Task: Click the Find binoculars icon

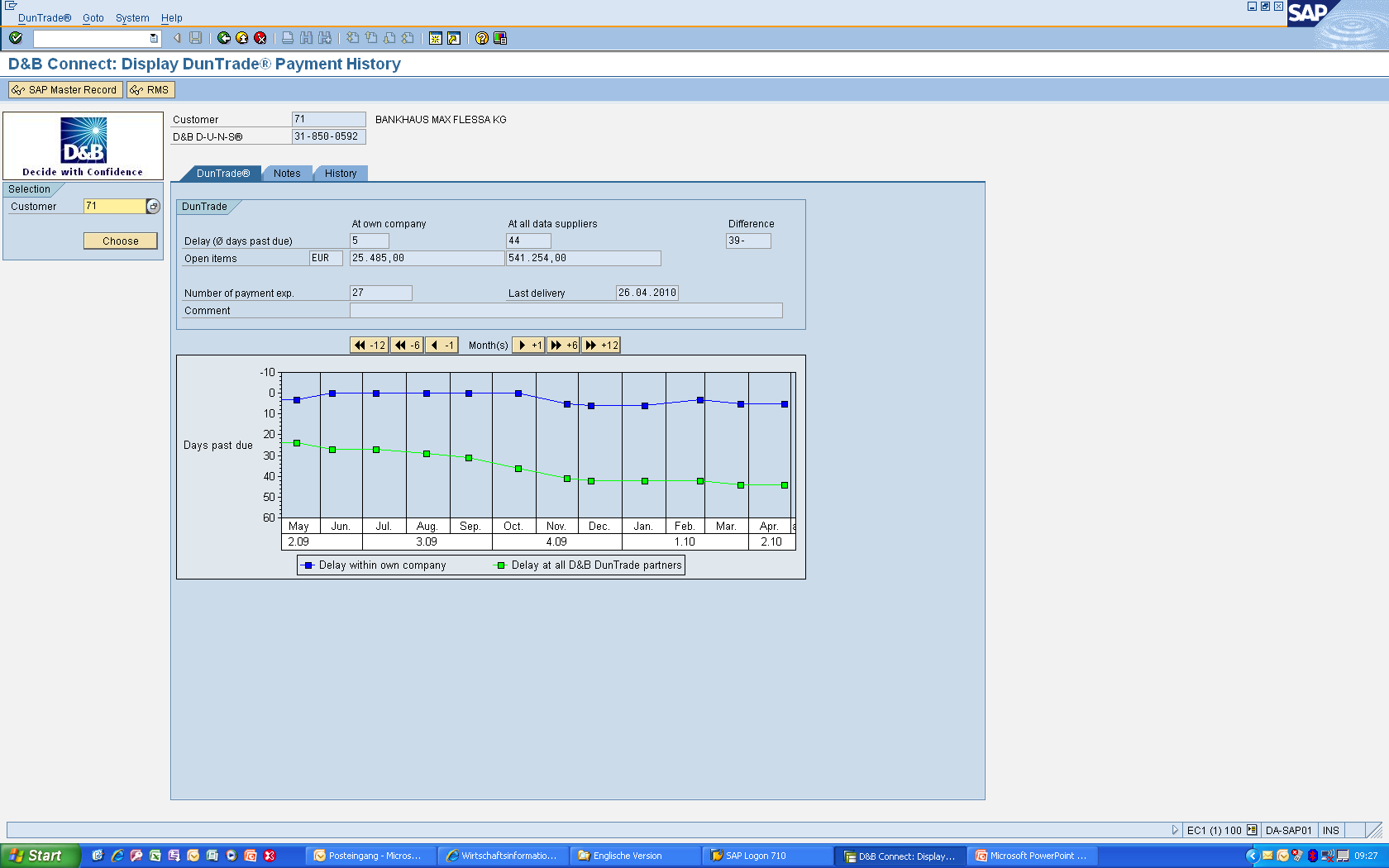Action: [x=307, y=38]
